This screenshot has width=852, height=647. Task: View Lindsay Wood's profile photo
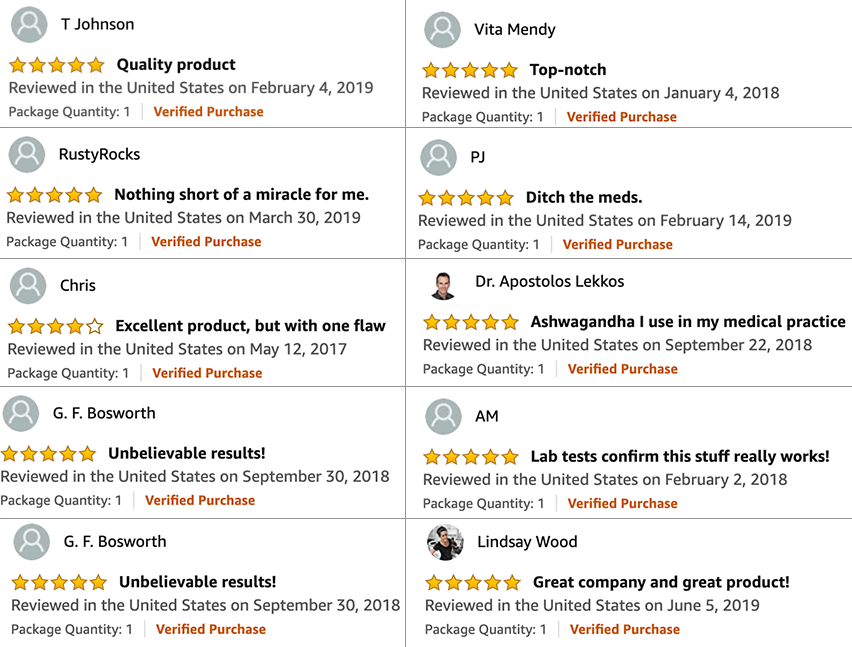tap(445, 542)
